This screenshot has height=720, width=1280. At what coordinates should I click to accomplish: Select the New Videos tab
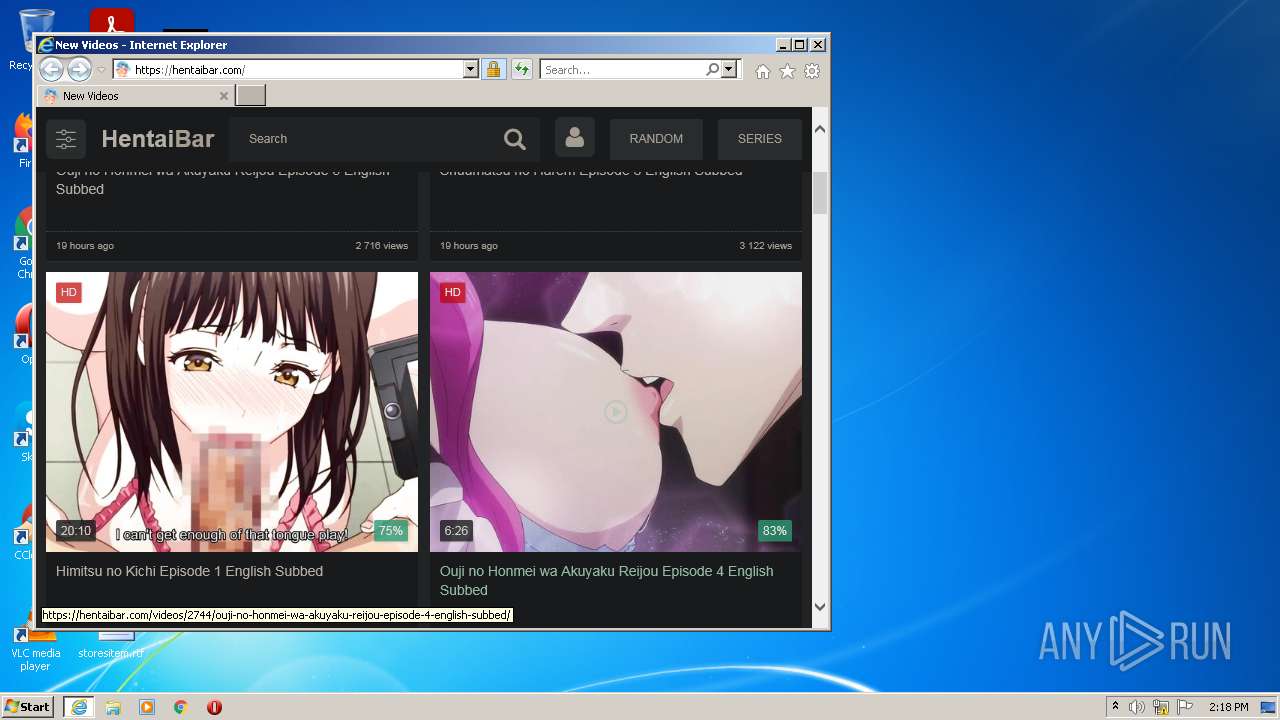135,96
